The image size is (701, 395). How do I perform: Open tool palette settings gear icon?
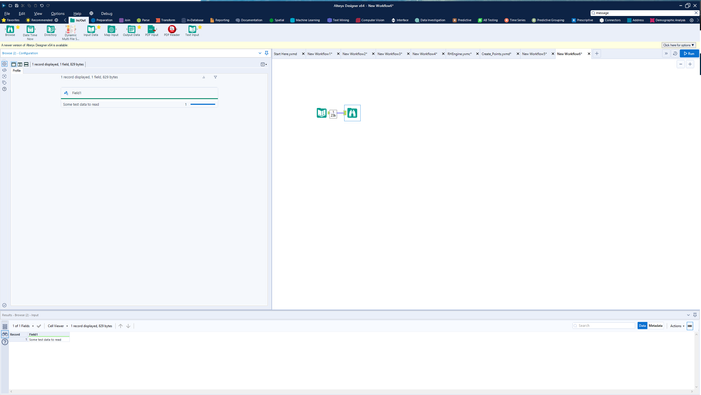pos(692,20)
